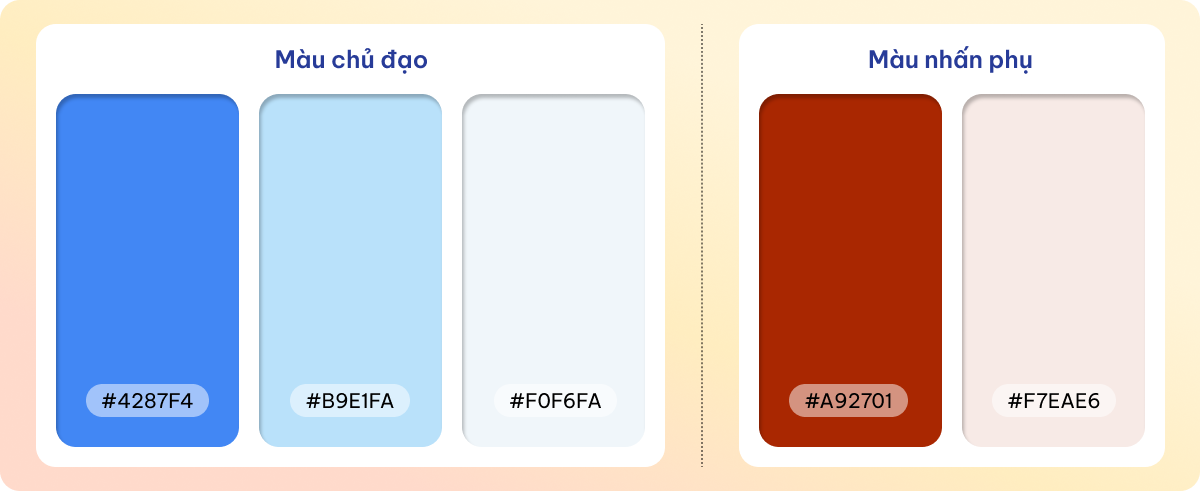Image resolution: width=1200 pixels, height=491 pixels.
Task: Choose the pale #F0F6FA swatch
Action: (553, 270)
